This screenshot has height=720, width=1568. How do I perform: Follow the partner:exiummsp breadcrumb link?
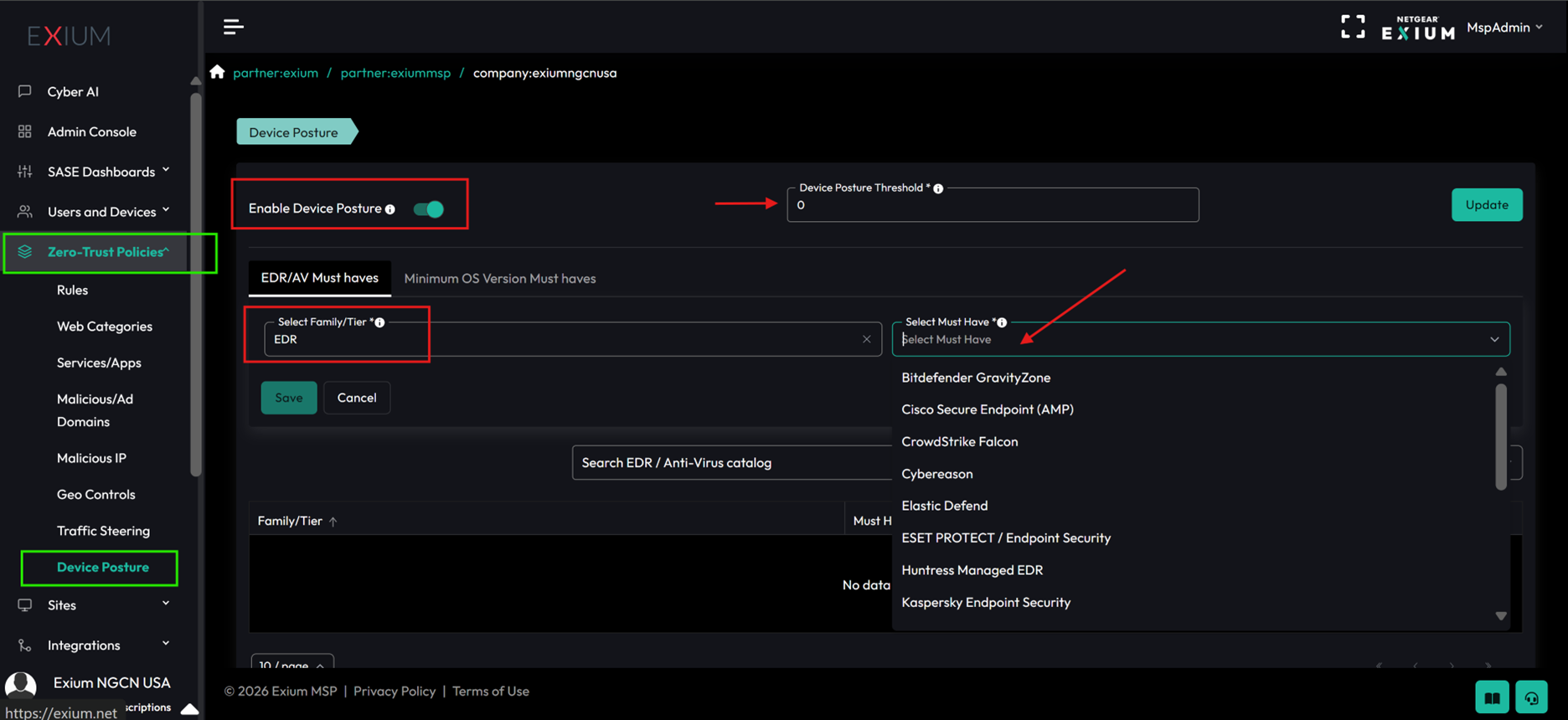pos(395,73)
